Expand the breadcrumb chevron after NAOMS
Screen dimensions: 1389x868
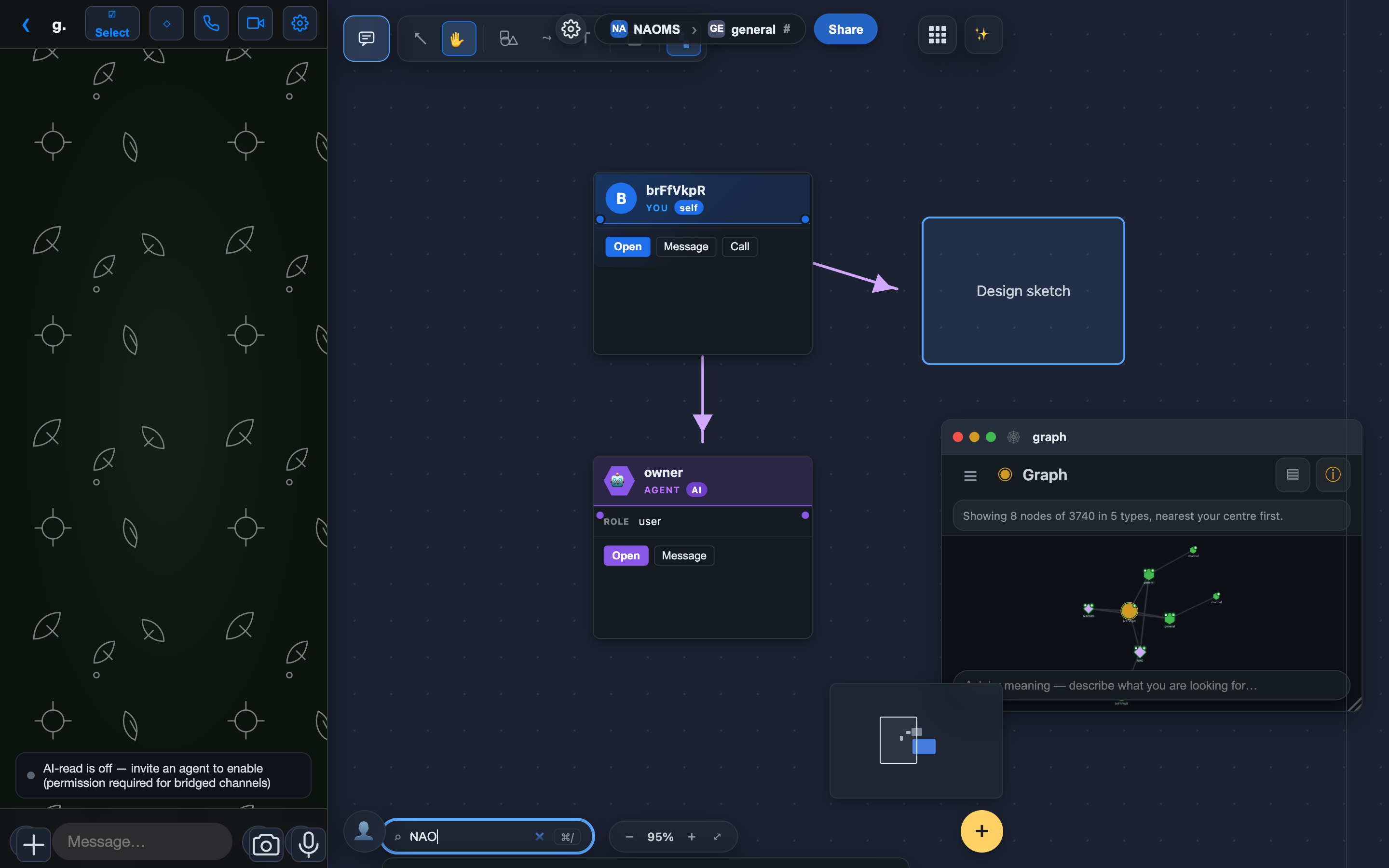[x=694, y=29]
